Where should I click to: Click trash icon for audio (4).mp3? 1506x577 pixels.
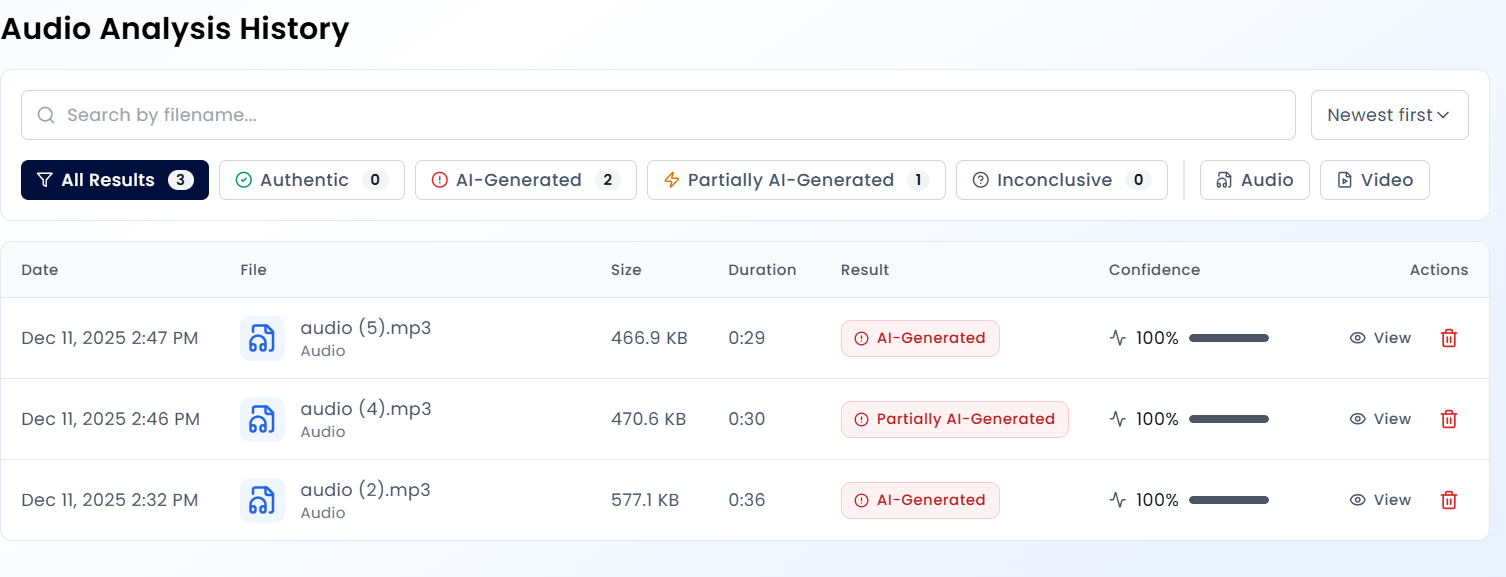[1448, 419]
